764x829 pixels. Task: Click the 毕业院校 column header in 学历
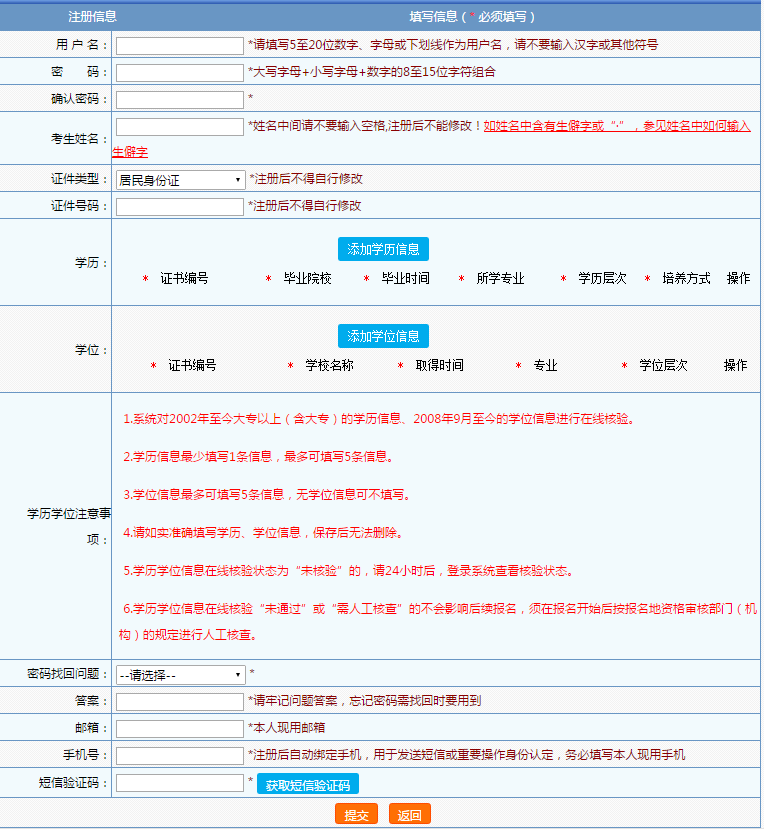click(x=307, y=279)
